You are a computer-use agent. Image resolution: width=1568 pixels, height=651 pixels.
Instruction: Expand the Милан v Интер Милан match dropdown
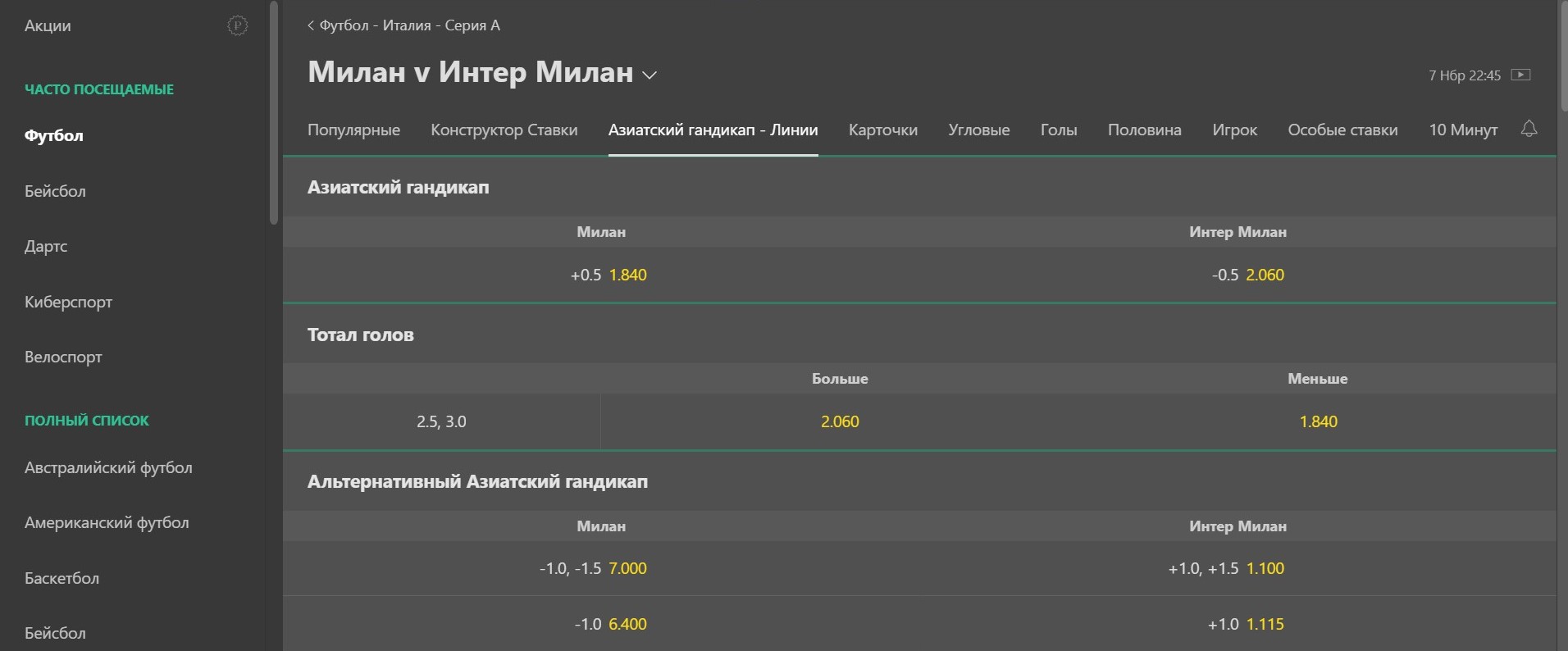pyautogui.click(x=650, y=75)
